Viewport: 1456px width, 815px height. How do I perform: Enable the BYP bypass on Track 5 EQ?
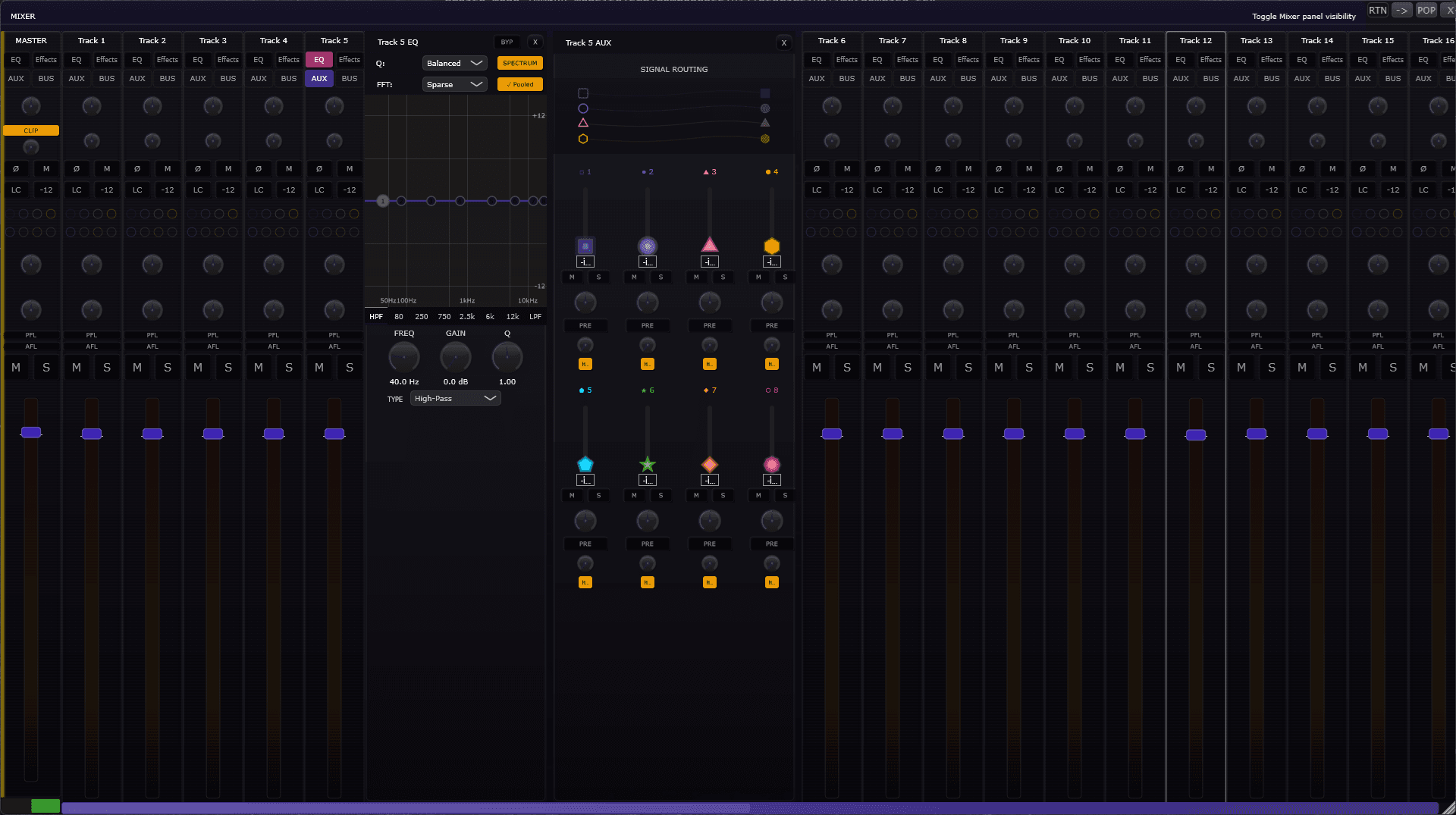[x=507, y=42]
